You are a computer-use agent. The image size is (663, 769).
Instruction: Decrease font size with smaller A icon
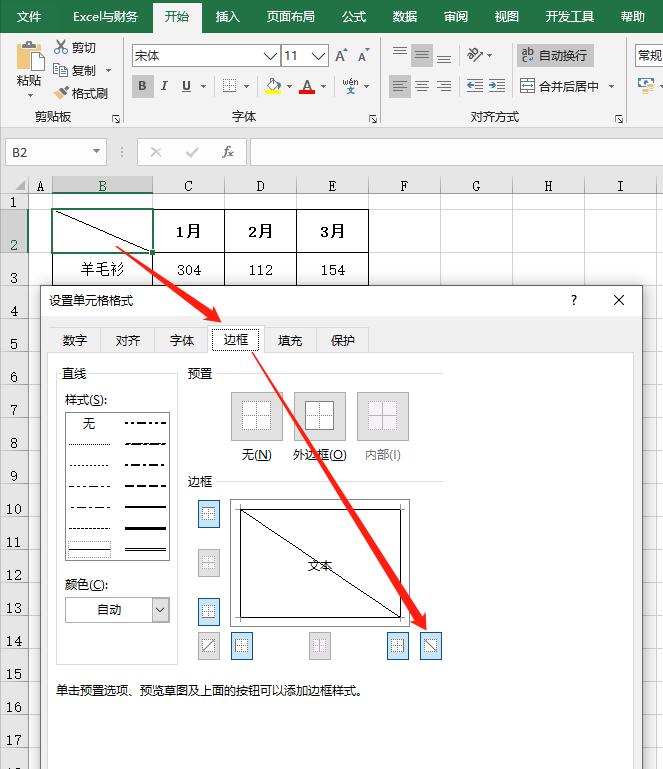[363, 55]
